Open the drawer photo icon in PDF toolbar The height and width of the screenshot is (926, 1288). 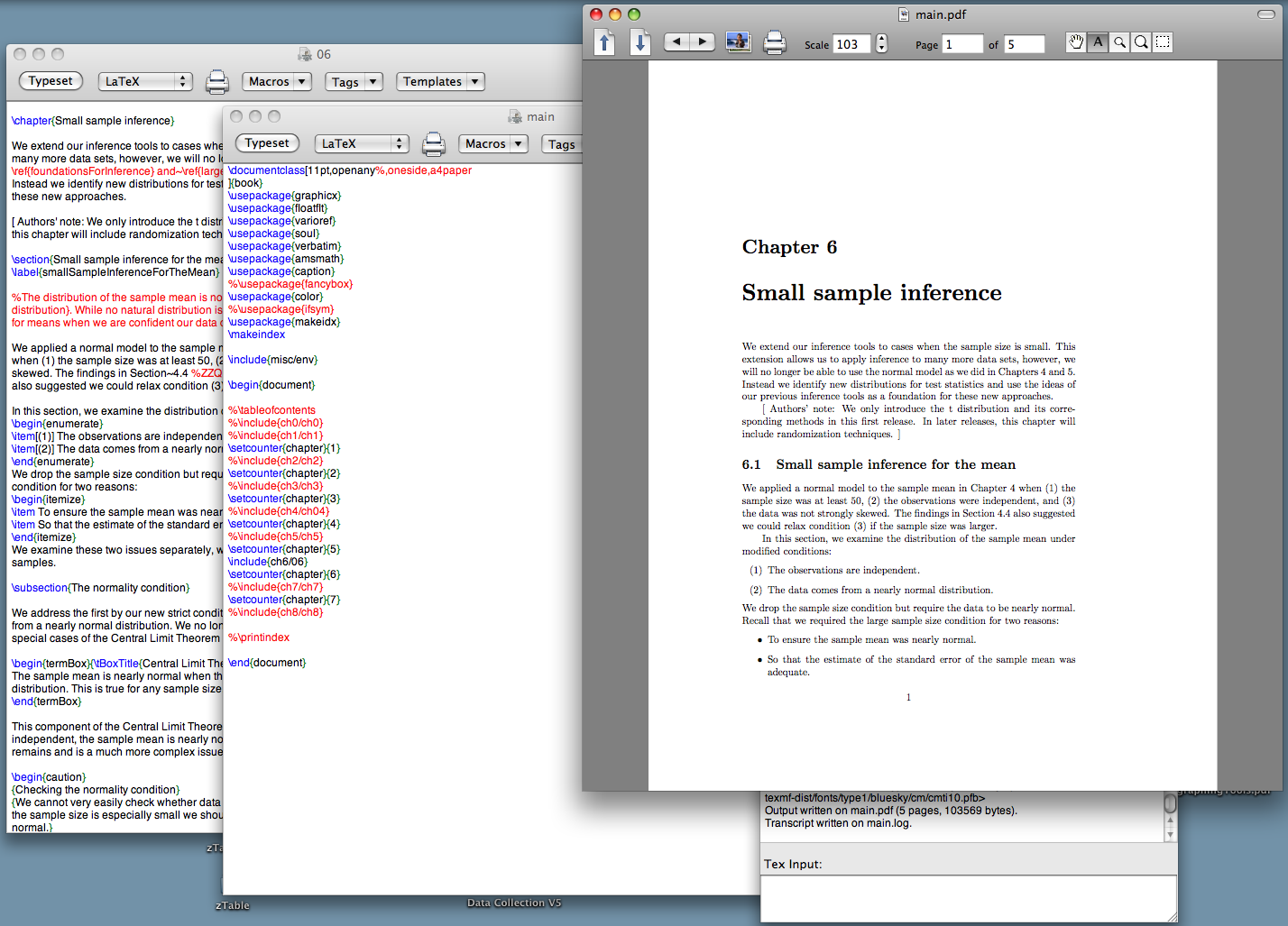coord(739,42)
